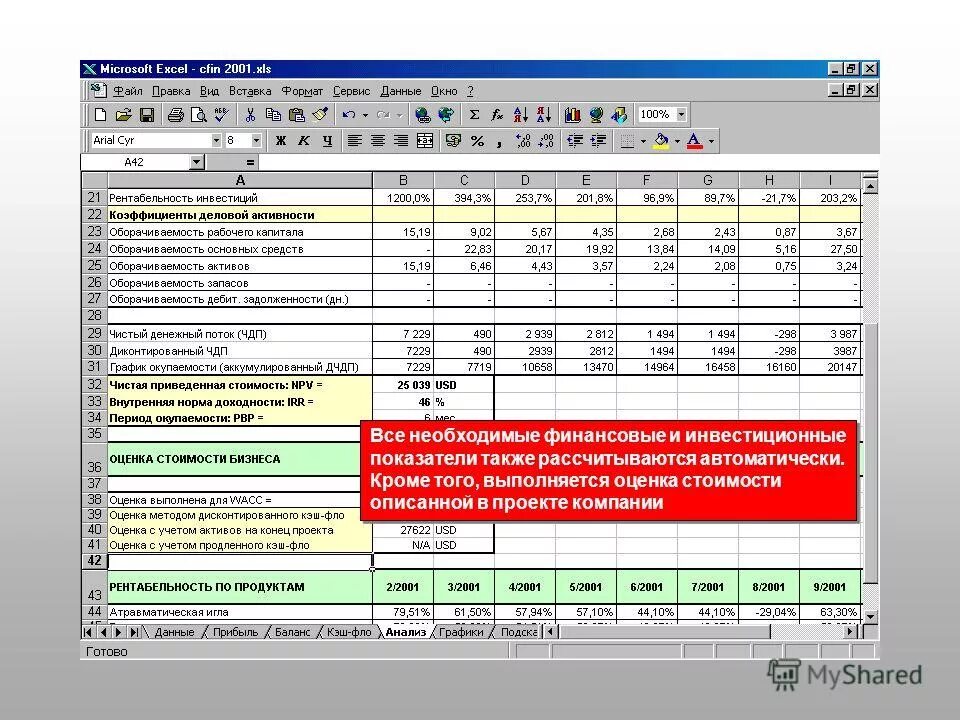Viewport: 960px width, 720px height.
Task: Save the workbook with the floppy disk icon
Action: tap(147, 114)
